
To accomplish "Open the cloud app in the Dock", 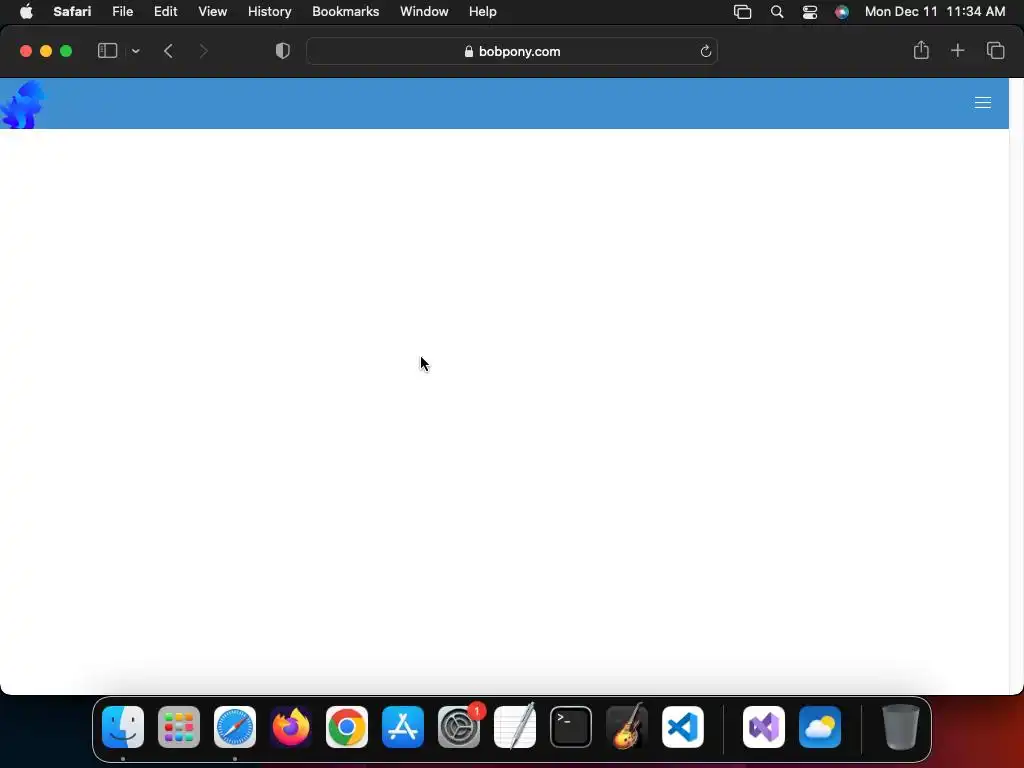I will tap(820, 727).
